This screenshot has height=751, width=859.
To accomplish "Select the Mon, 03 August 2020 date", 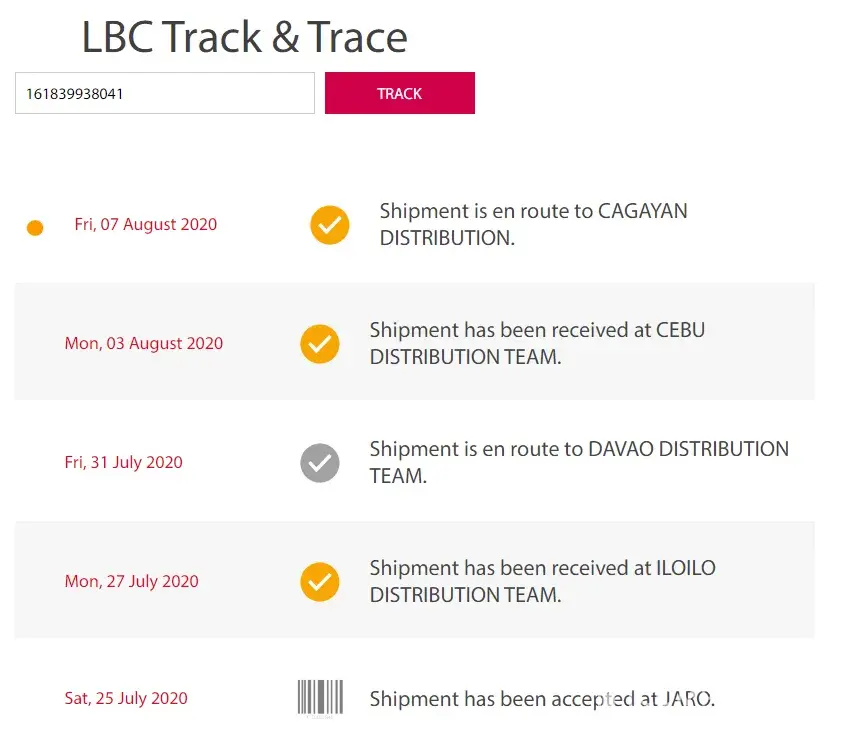I will [x=144, y=343].
